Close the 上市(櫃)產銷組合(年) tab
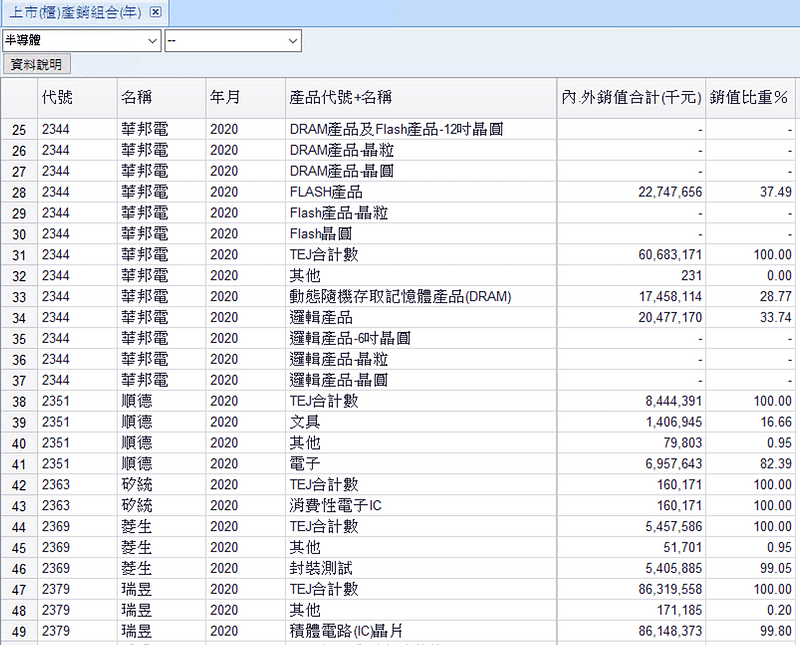800x645 pixels. (x=155, y=12)
